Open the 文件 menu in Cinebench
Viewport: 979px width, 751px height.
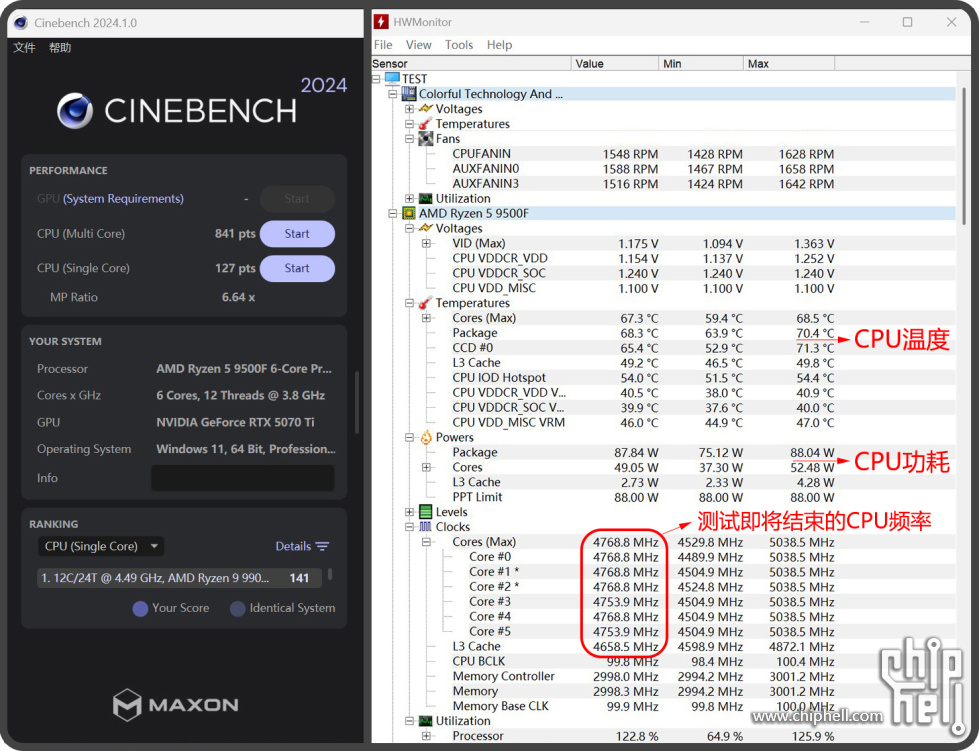click(24, 48)
